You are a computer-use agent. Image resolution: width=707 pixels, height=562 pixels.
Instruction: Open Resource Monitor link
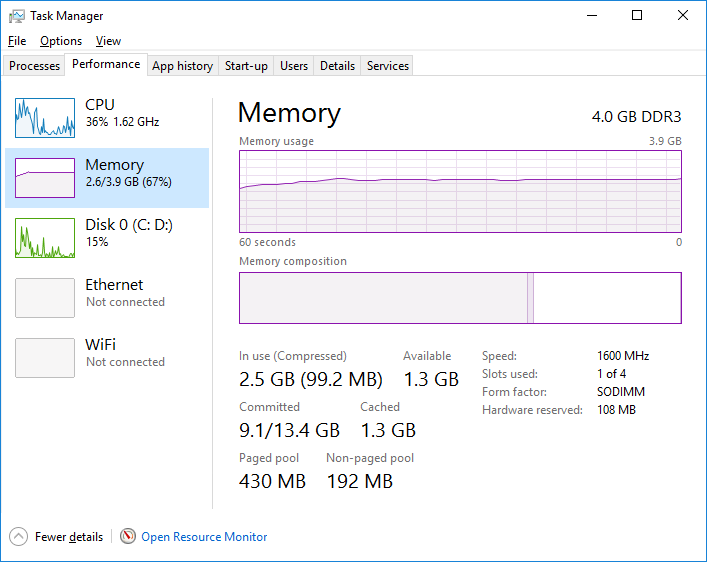(204, 537)
